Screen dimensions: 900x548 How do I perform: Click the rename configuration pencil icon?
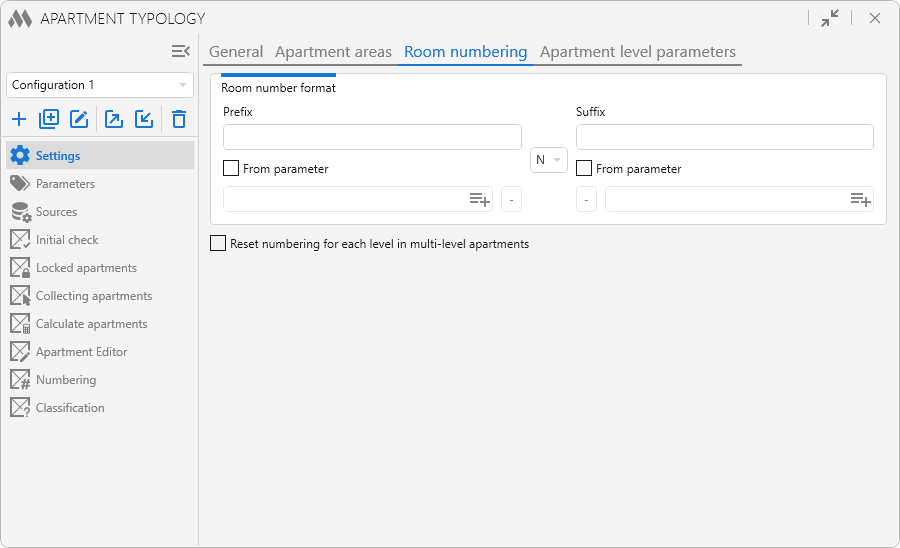[79, 120]
